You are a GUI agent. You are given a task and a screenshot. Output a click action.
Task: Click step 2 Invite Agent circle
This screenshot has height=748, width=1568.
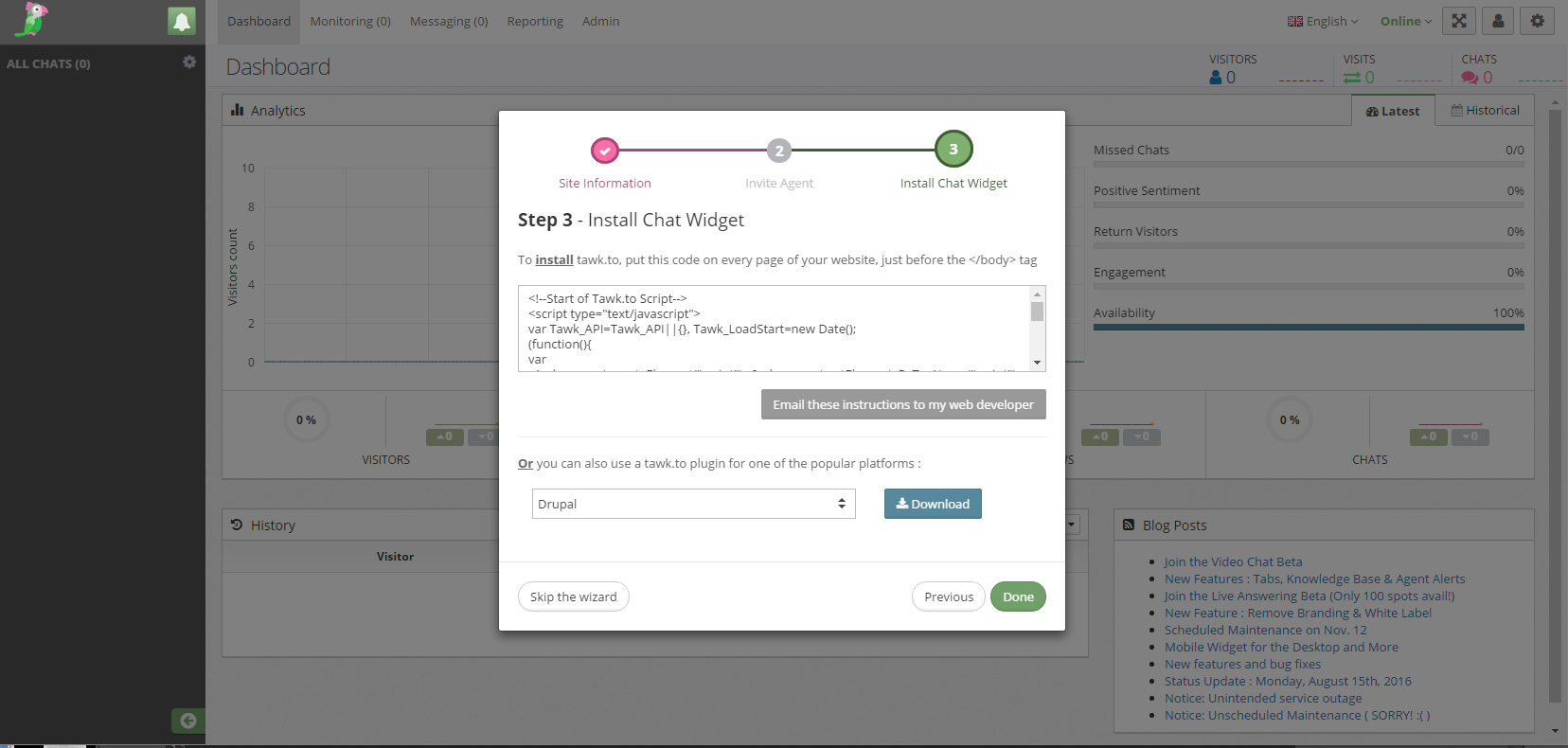pyautogui.click(x=779, y=151)
